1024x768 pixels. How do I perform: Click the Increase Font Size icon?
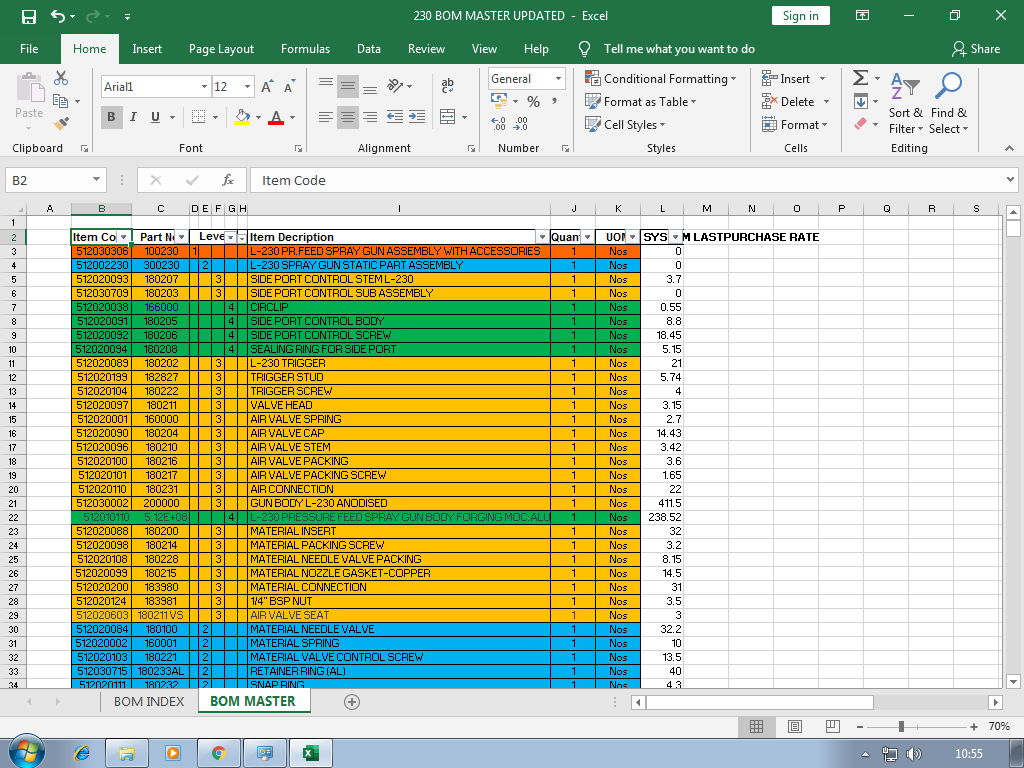267,87
